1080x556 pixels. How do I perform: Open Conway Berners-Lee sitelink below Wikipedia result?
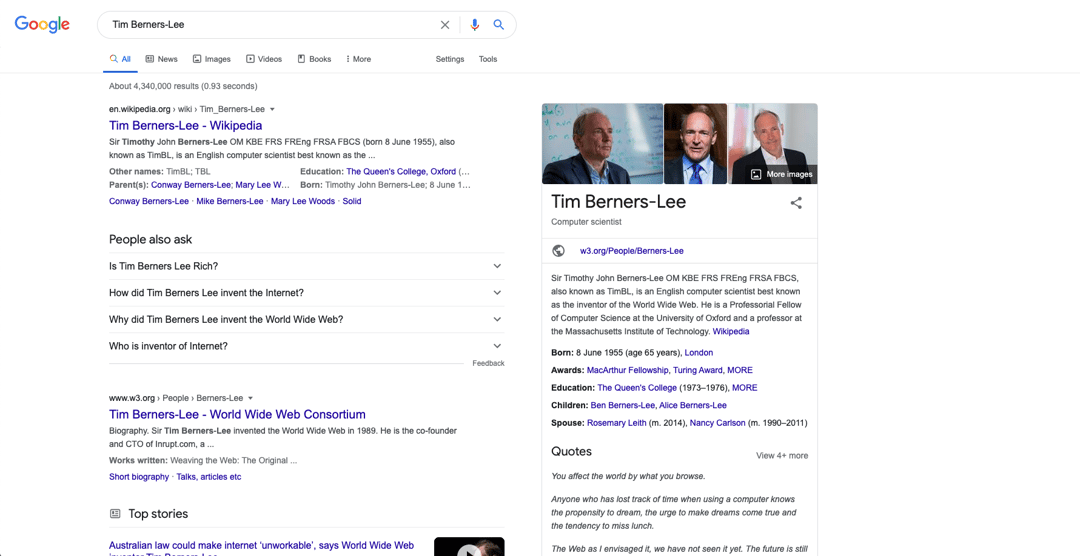(149, 201)
